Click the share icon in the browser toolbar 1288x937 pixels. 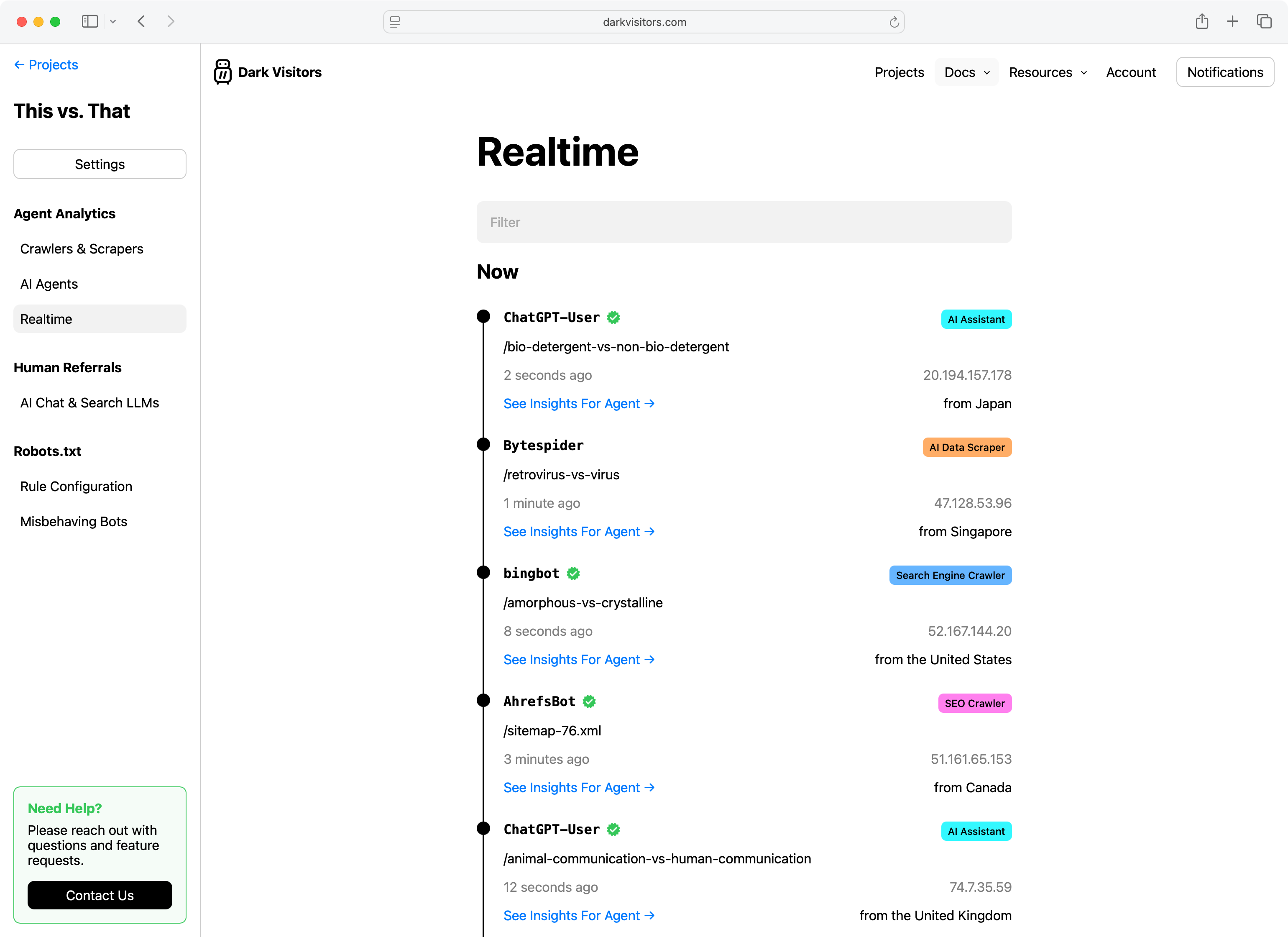click(x=1202, y=22)
